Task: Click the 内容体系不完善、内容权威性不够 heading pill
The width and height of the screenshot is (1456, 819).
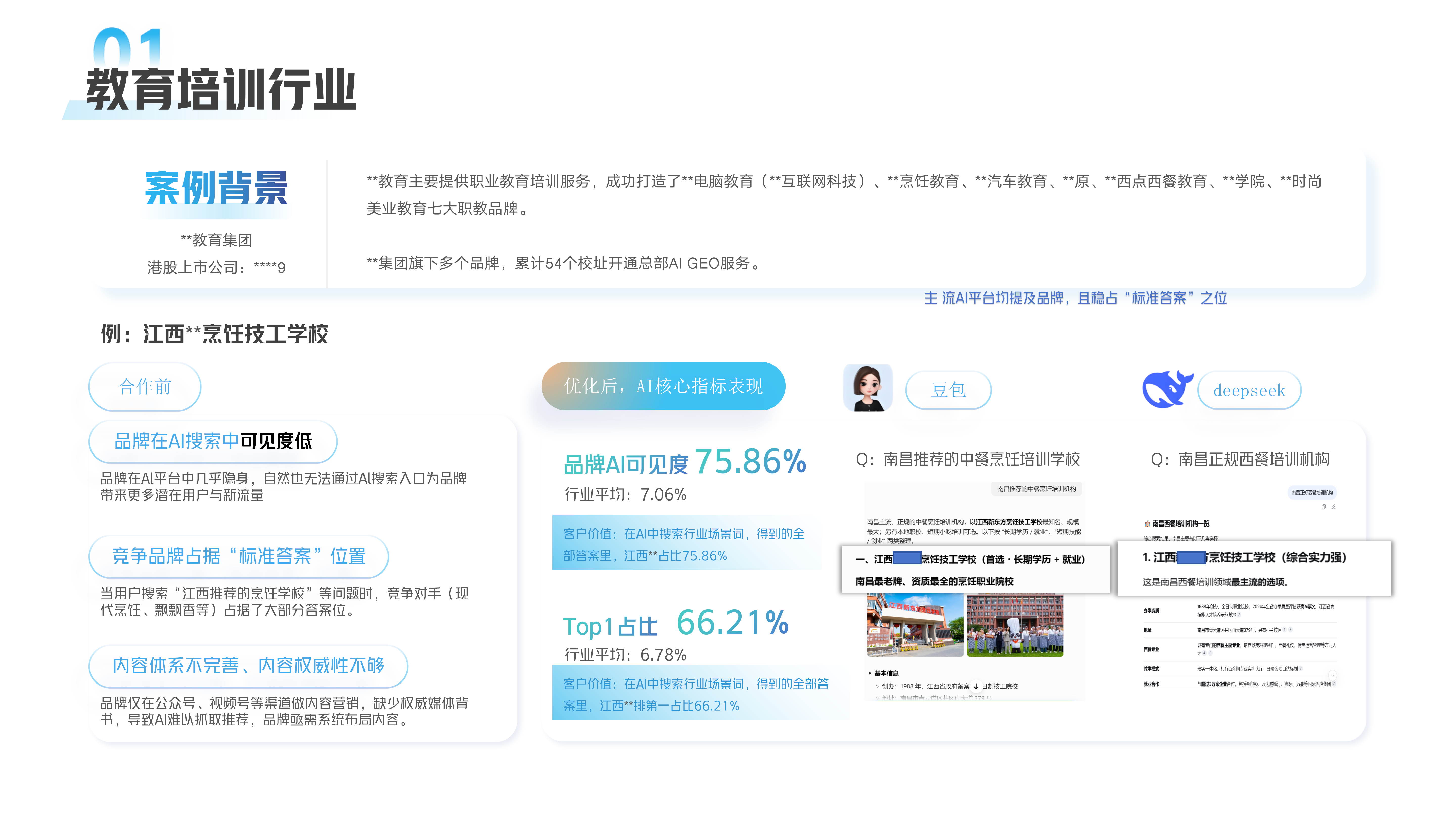Action: pos(248,666)
